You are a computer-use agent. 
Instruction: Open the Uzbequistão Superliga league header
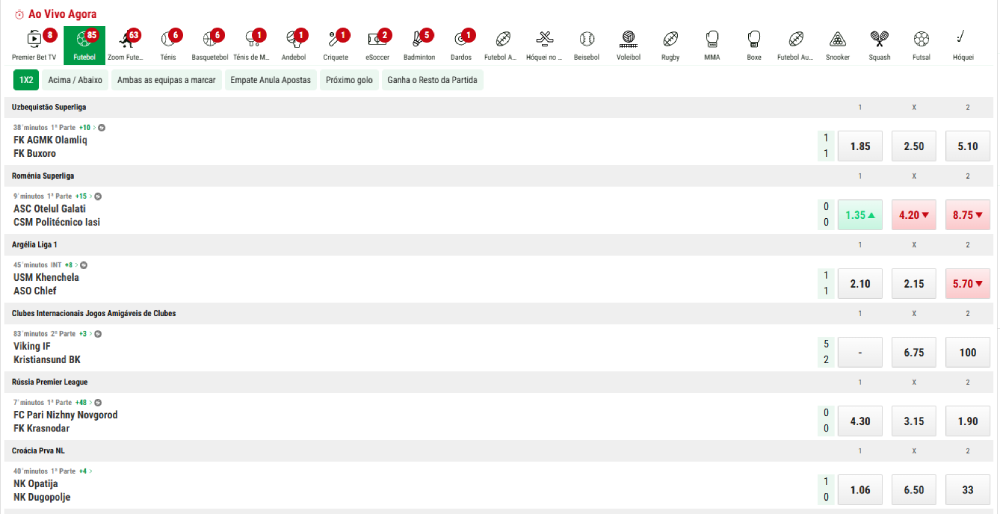click(499, 107)
